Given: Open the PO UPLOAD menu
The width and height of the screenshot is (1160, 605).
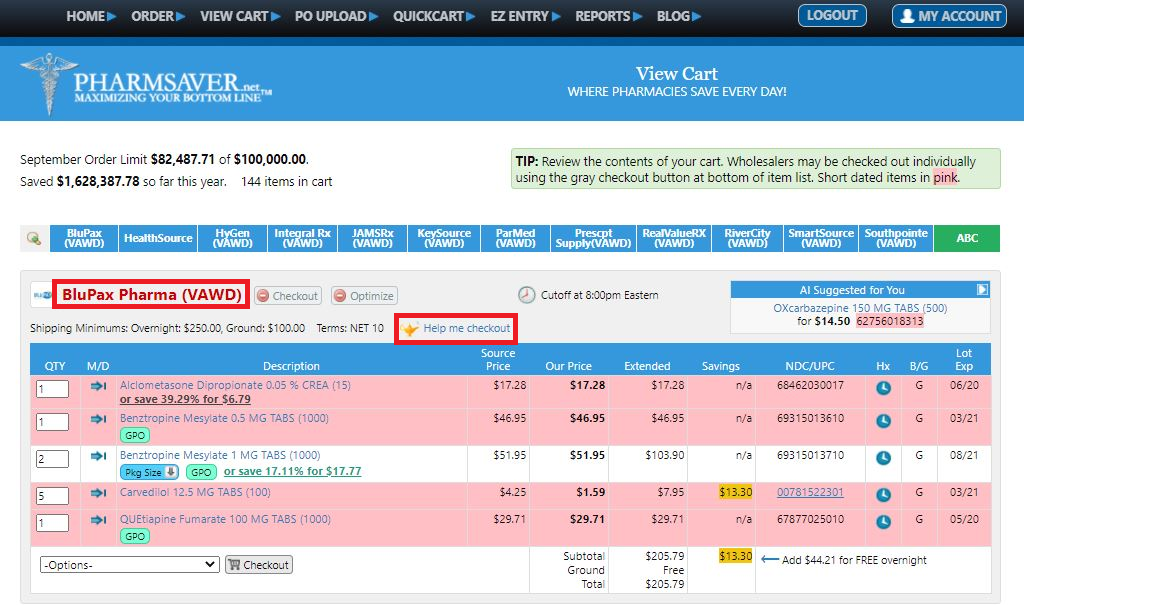Looking at the screenshot, I should 336,16.
